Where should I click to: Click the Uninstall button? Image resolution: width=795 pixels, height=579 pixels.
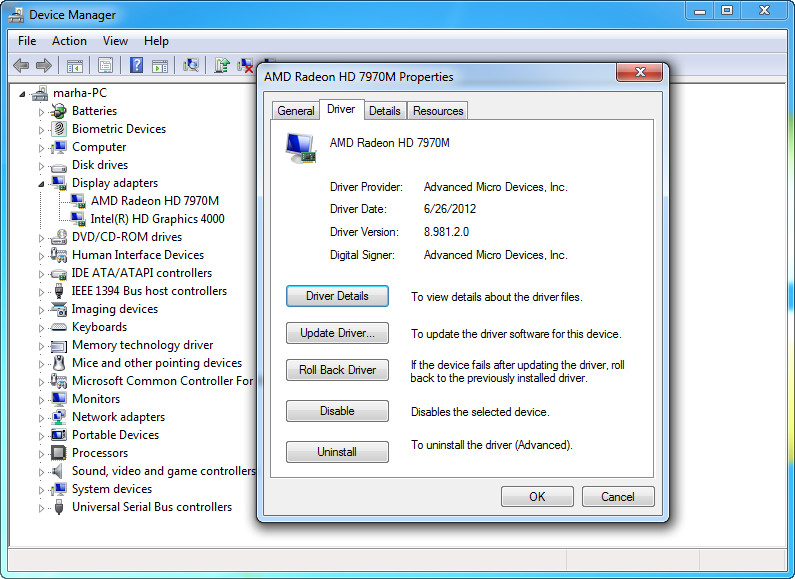(x=337, y=452)
